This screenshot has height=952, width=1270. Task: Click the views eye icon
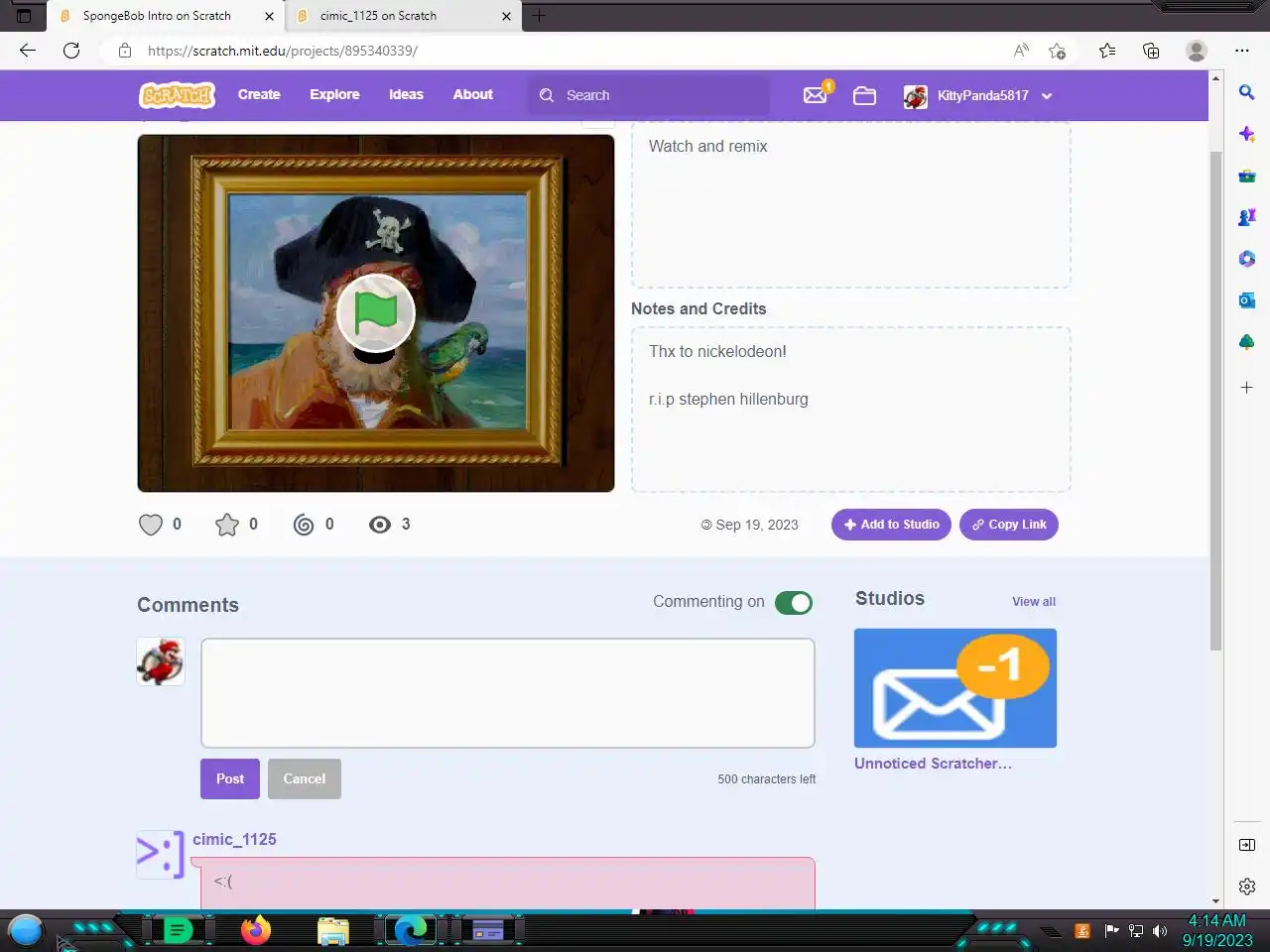[380, 525]
